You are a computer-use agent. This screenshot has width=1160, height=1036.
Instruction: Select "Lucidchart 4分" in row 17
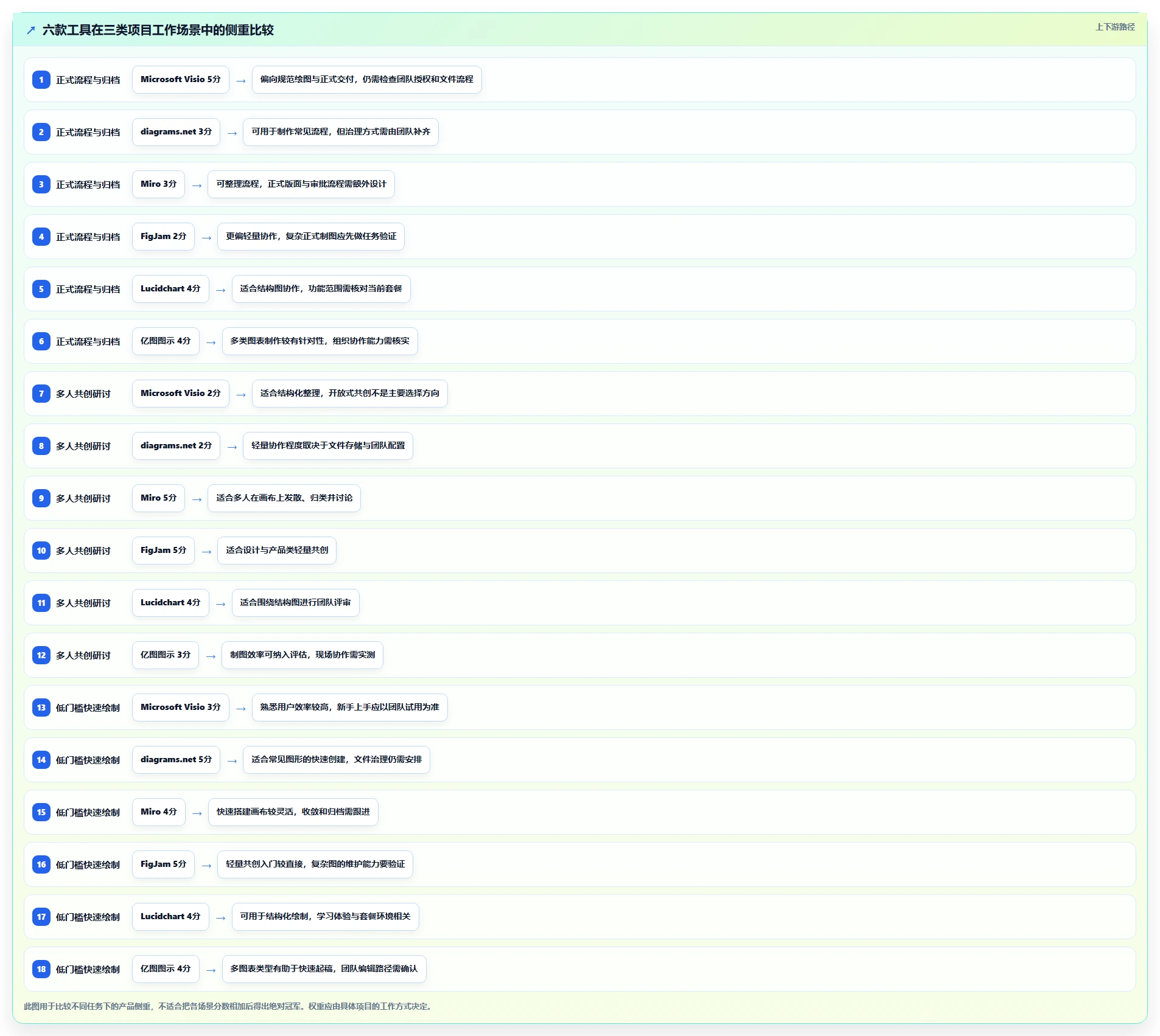pyautogui.click(x=170, y=917)
